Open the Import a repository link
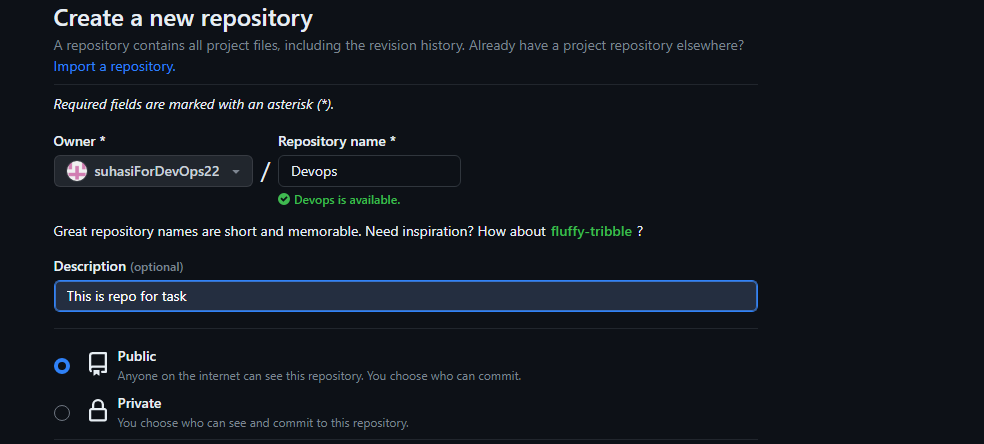984x444 pixels. pyautogui.click(x=114, y=66)
